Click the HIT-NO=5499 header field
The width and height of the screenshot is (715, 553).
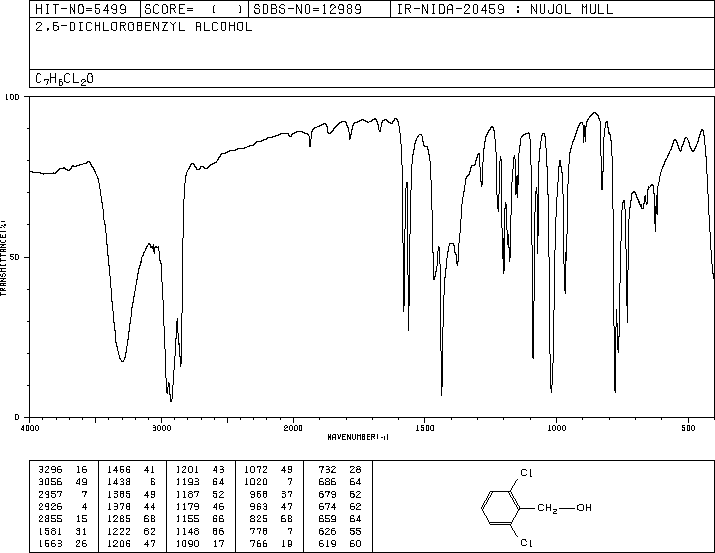pyautogui.click(x=81, y=9)
